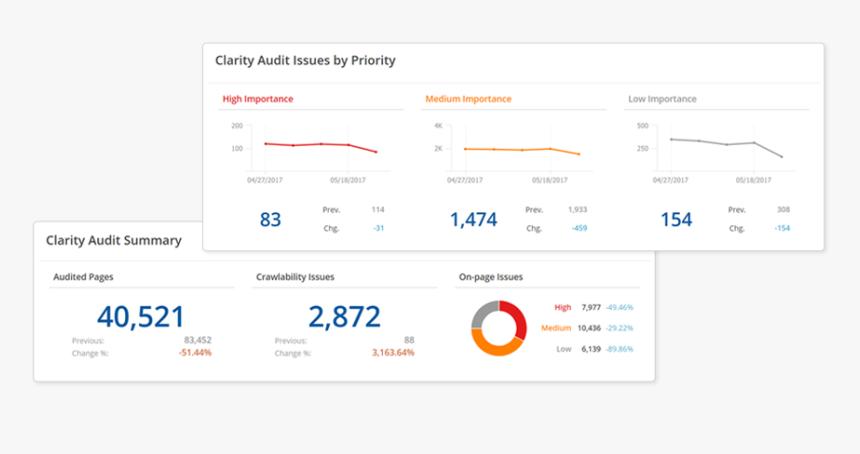This screenshot has height=454, width=860.
Task: Click the 04/27/2017 date on Medium Importance chart
Action: (465, 180)
